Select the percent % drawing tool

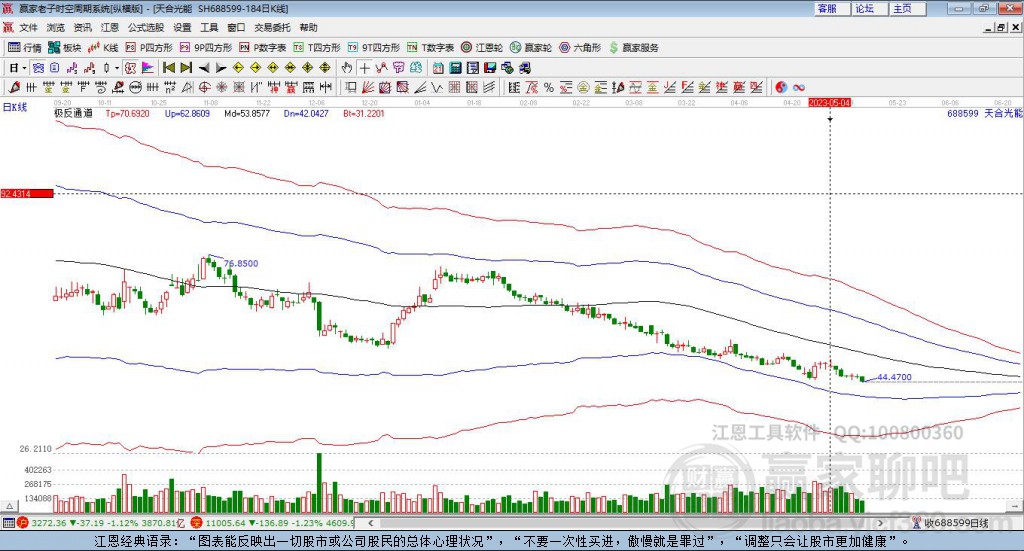(x=549, y=87)
